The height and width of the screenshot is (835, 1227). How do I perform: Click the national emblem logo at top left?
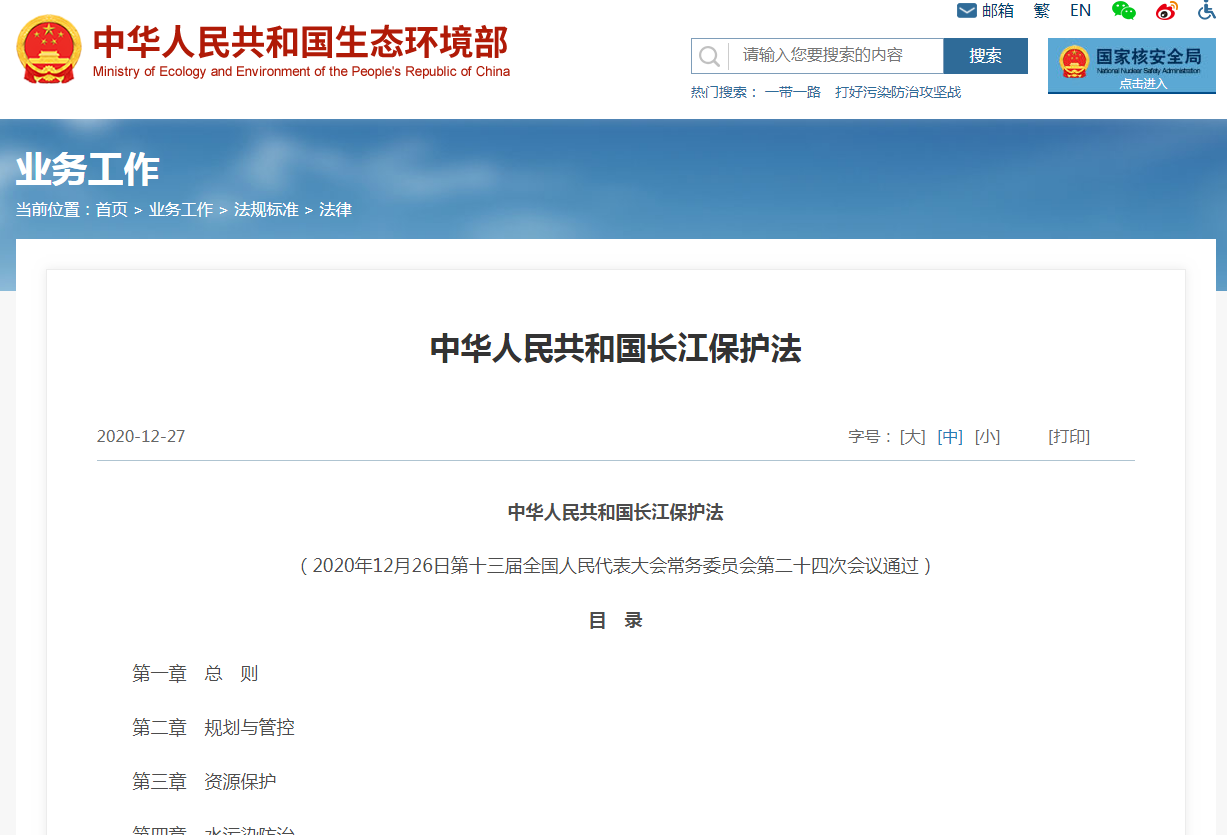tap(49, 50)
